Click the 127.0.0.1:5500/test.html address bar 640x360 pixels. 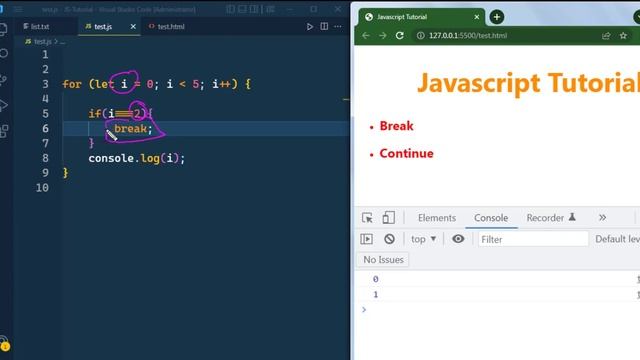[x=468, y=36]
